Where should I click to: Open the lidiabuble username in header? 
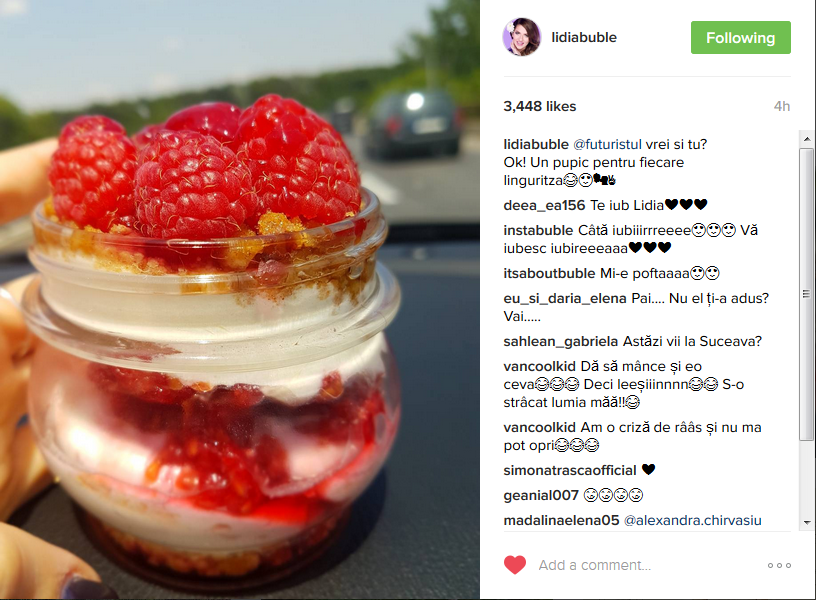tap(584, 37)
